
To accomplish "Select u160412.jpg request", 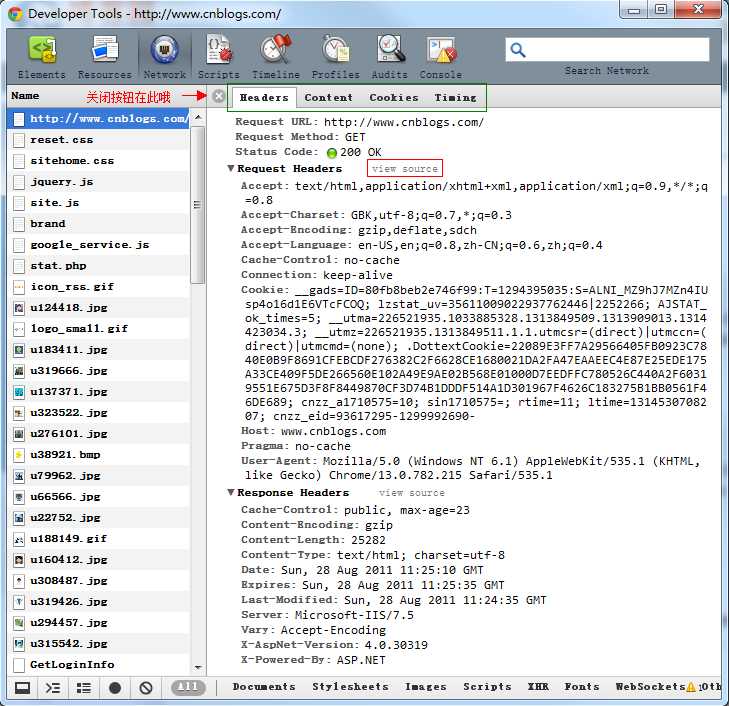I will [x=99, y=560].
